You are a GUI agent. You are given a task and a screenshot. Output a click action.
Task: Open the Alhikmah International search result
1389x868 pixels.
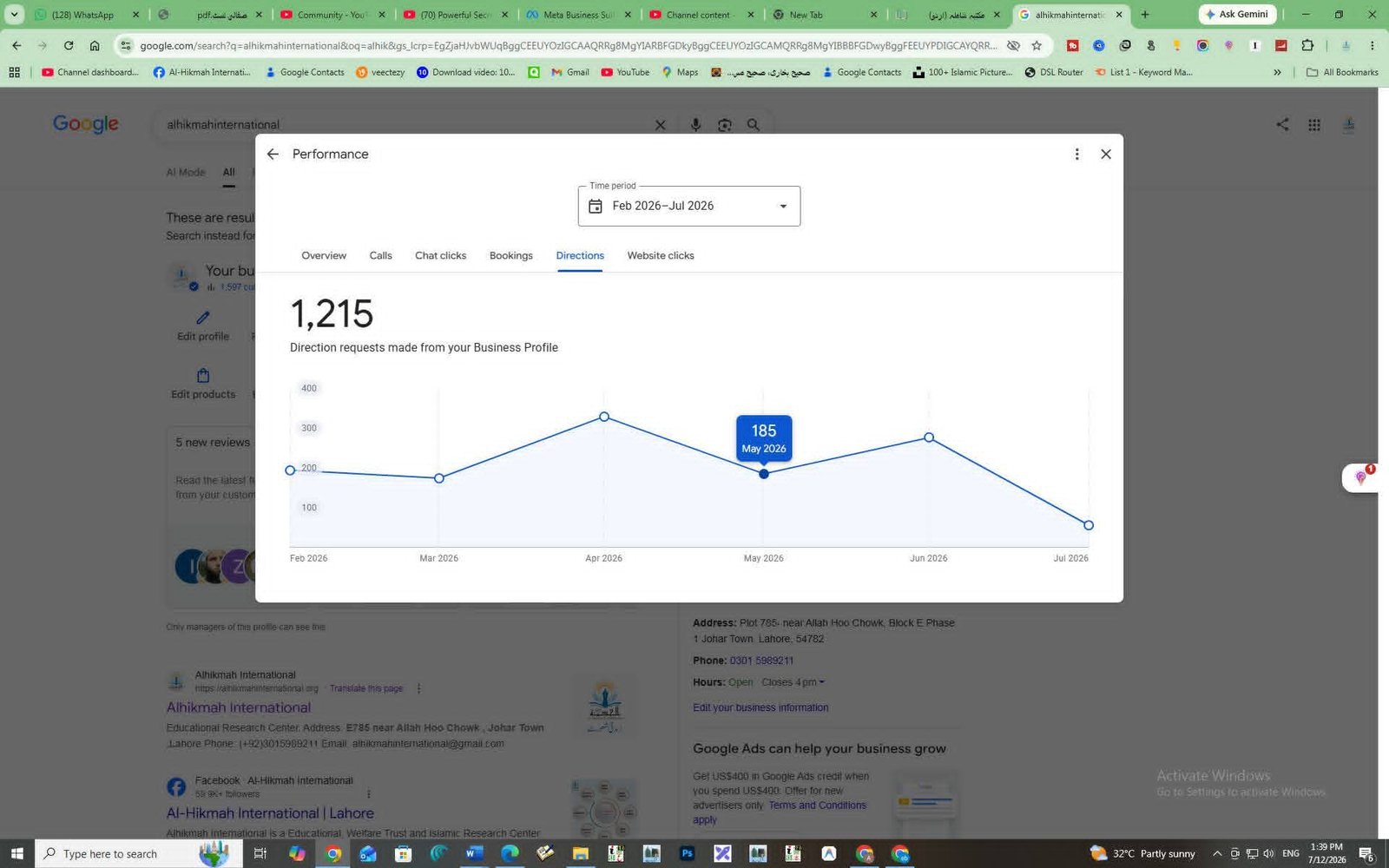coord(239,707)
